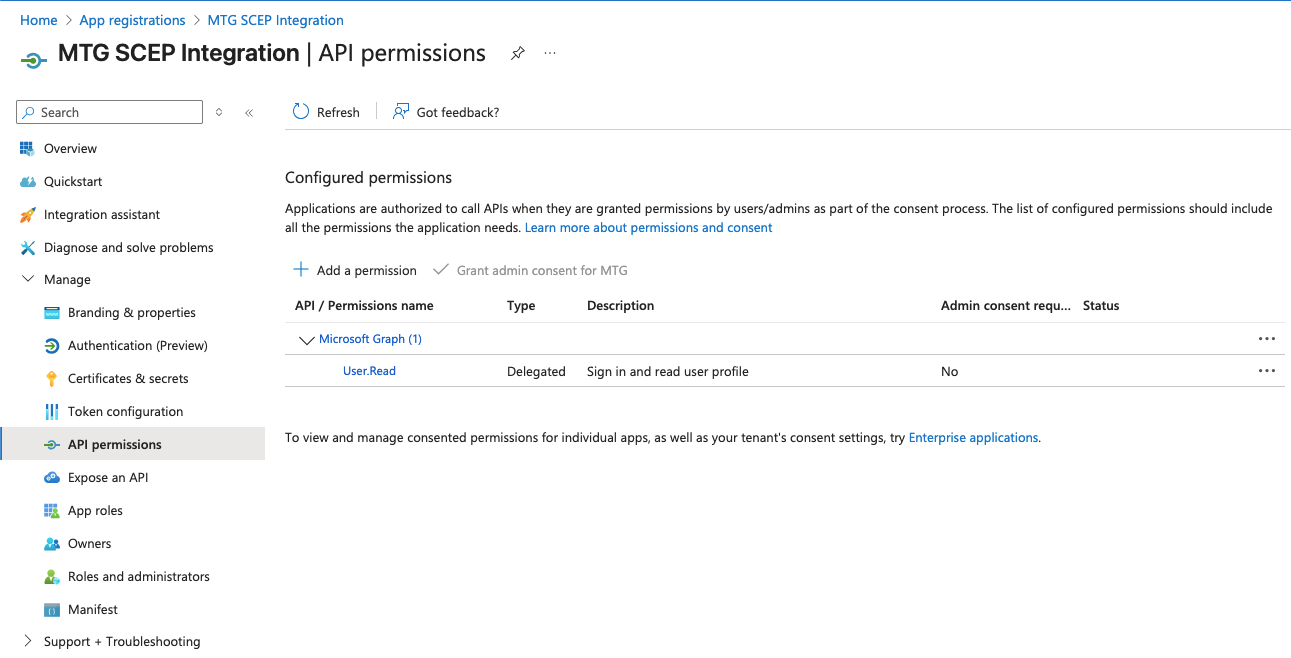Open Certificates & secrets settings
The height and width of the screenshot is (658, 1291).
click(x=127, y=378)
